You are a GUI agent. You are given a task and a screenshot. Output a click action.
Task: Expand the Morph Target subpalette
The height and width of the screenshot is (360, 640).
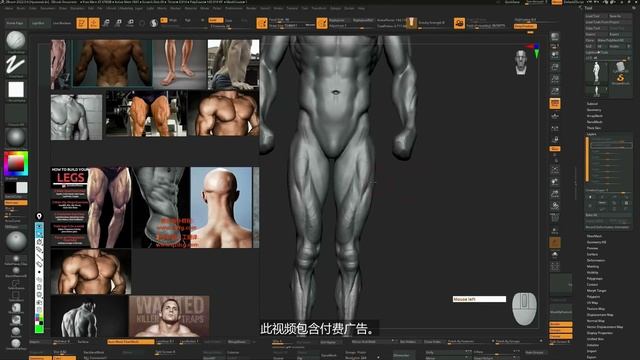pos(596,291)
